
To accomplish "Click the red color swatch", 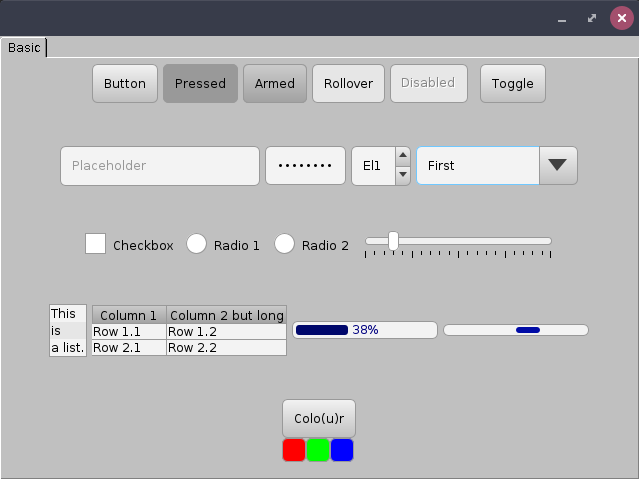I will click(x=294, y=450).
